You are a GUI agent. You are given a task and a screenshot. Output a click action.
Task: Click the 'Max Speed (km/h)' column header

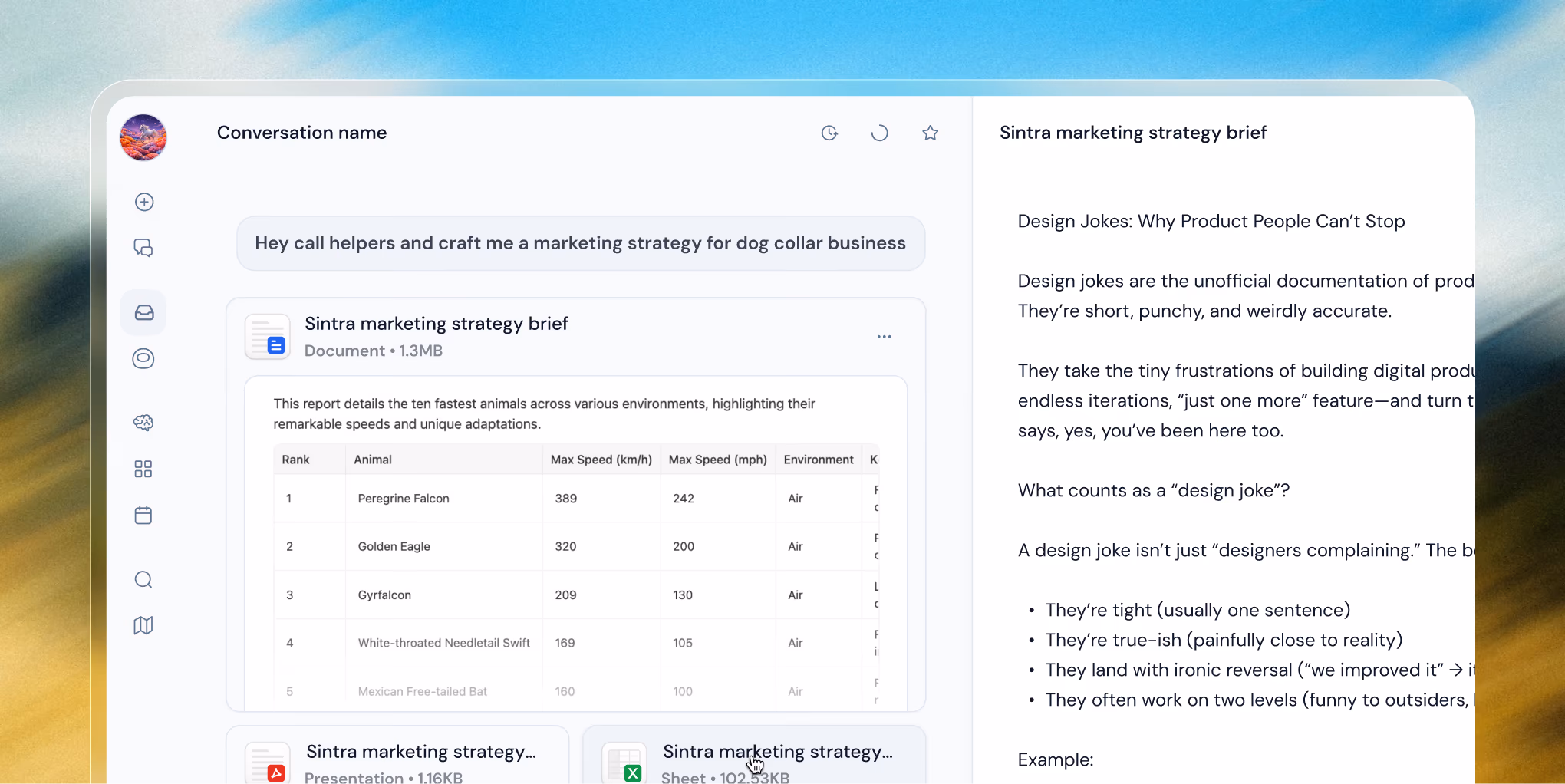pyautogui.click(x=601, y=460)
